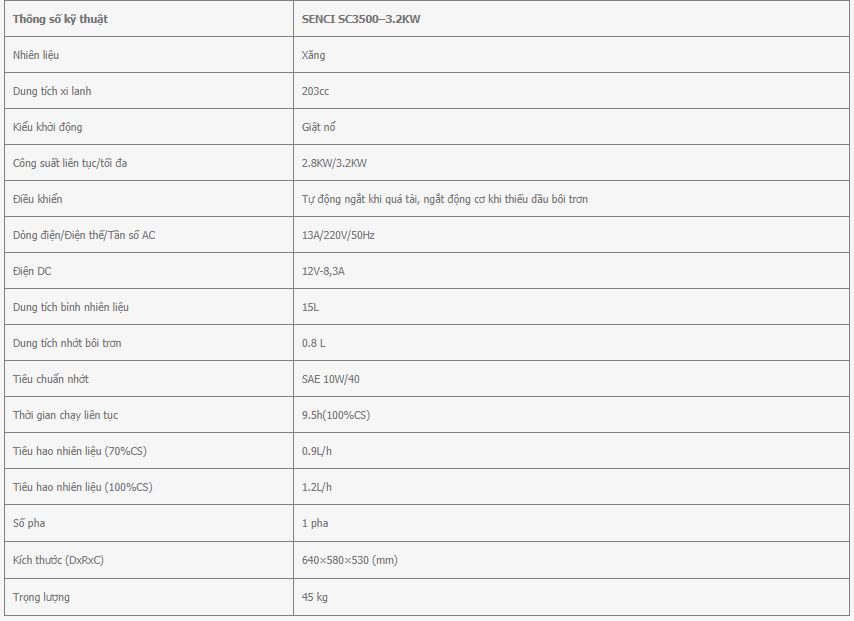Click the 'Tiêu hao nhiên liệu (70%CS)' label
Viewport: 854px width, 621px height.
80,450
